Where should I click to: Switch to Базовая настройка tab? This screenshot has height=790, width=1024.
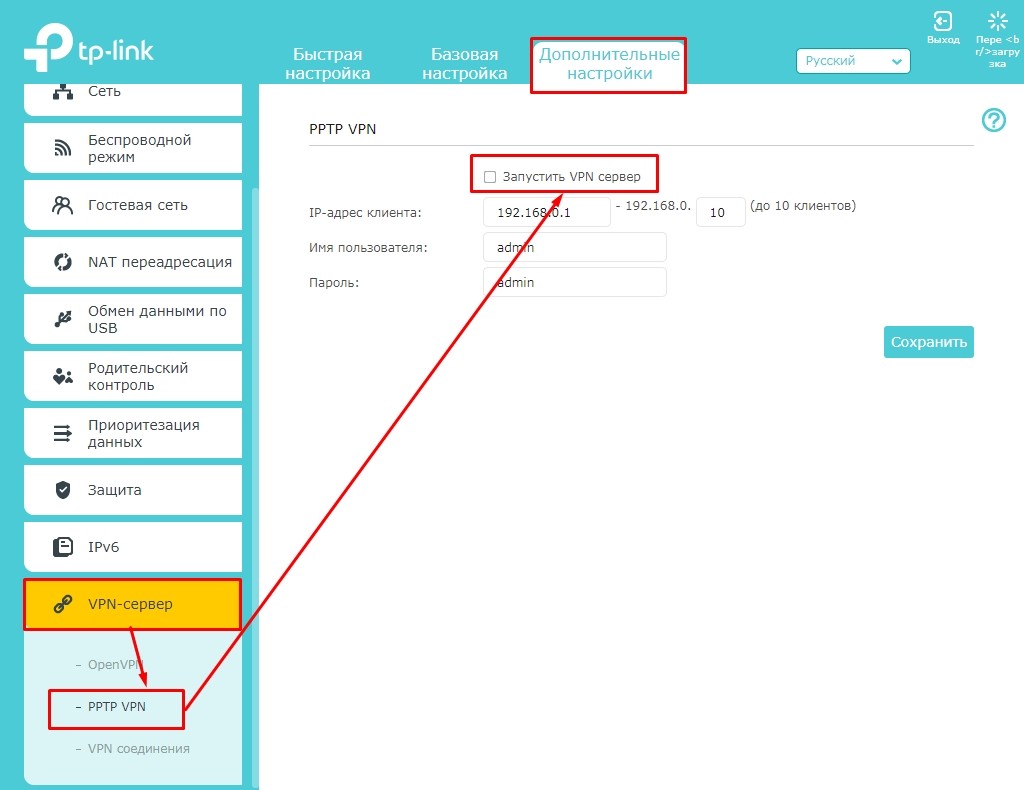coord(464,63)
